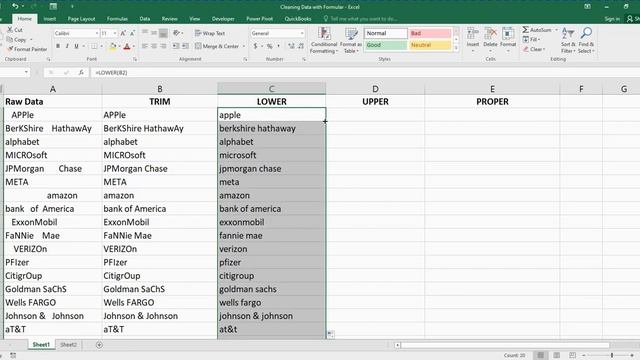640x360 pixels.
Task: Click the Clear button in Editing
Action: pos(534,49)
